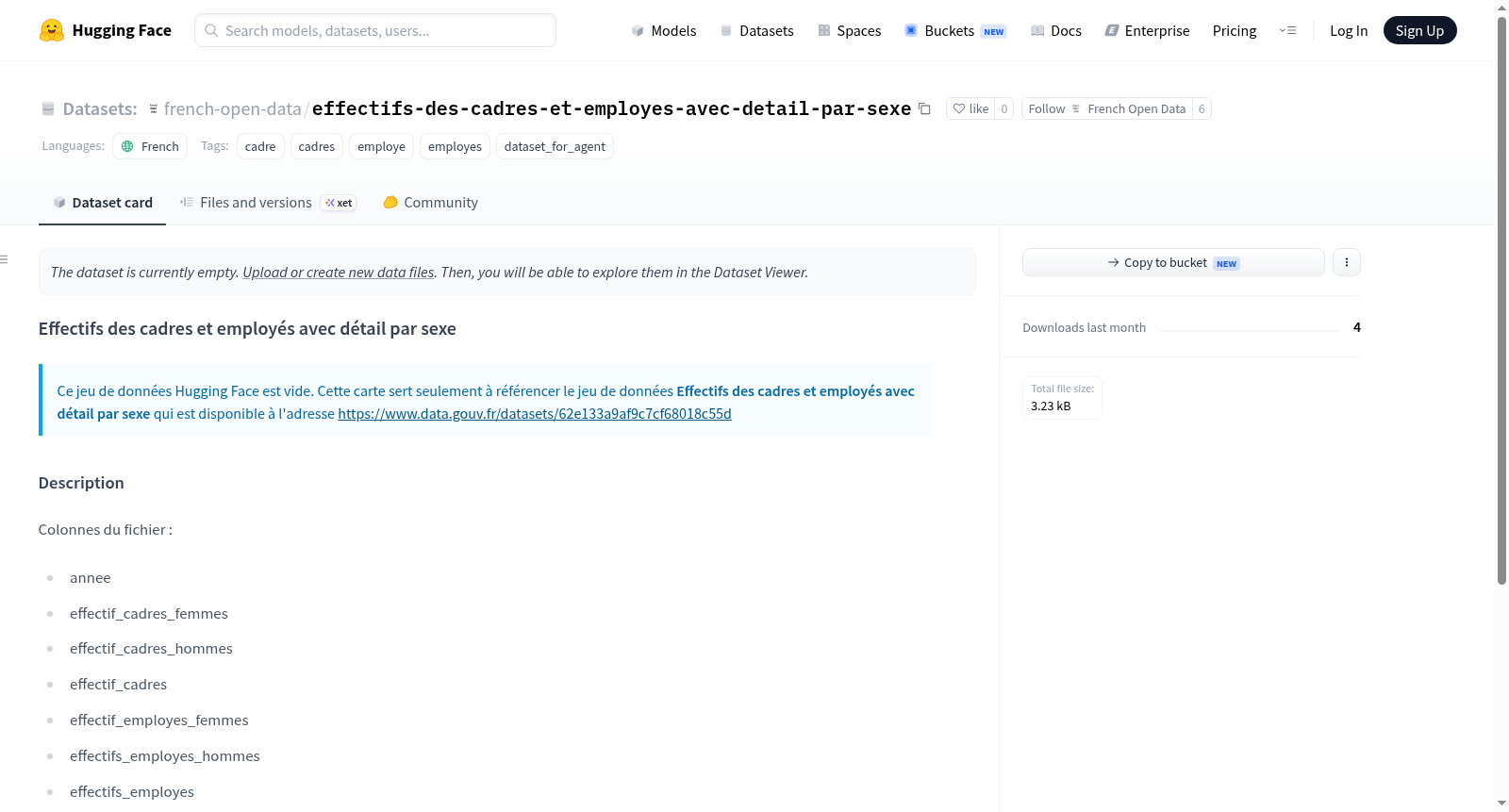Follow French Open Data organization
The height and width of the screenshot is (812, 1509).
(1107, 108)
